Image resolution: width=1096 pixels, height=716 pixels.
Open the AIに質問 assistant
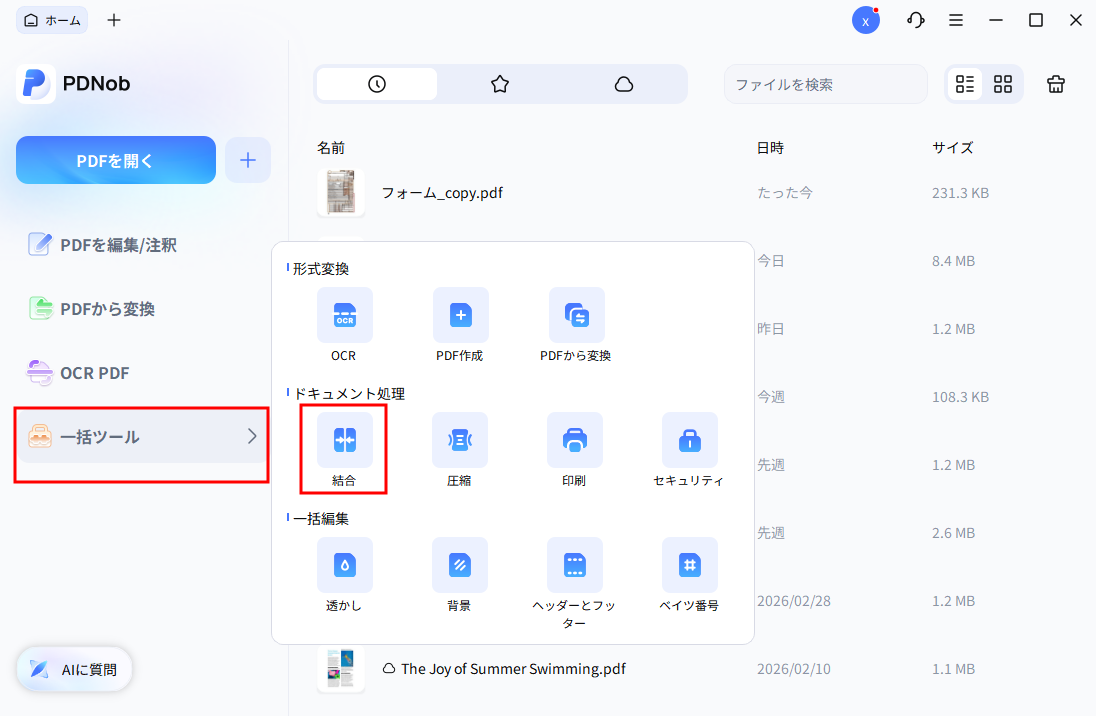(73, 669)
